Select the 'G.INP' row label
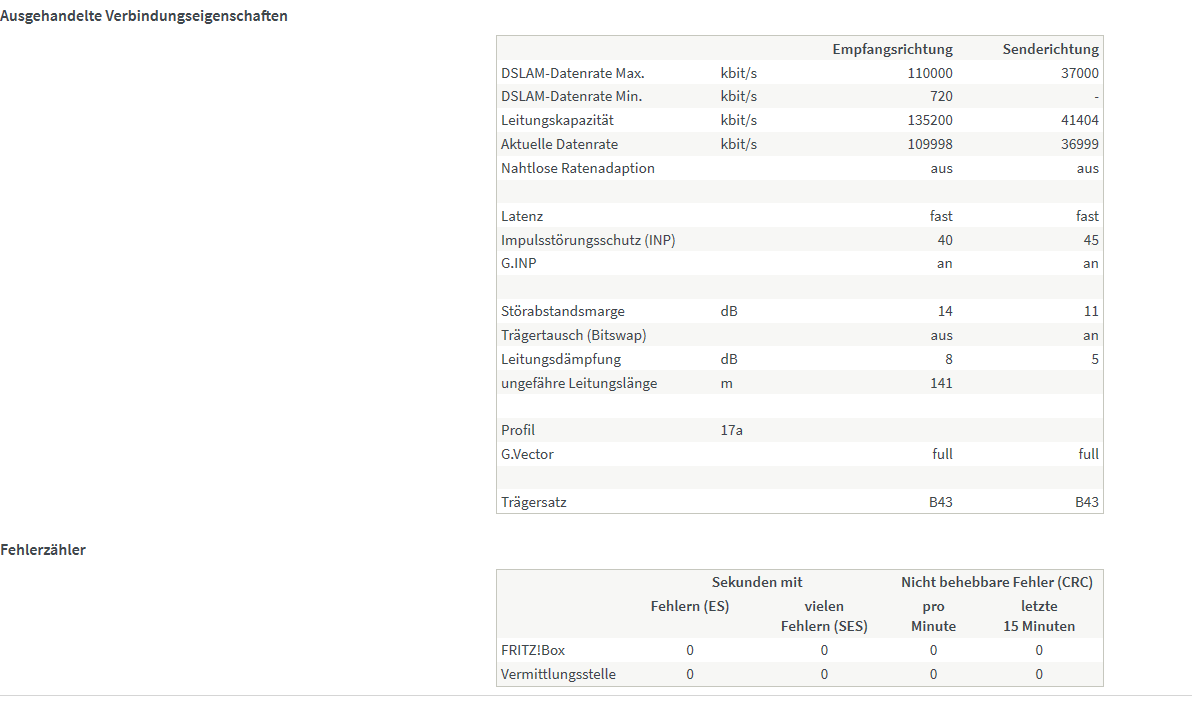Image resolution: width=1192 pixels, height=707 pixels. pyautogui.click(x=518, y=264)
